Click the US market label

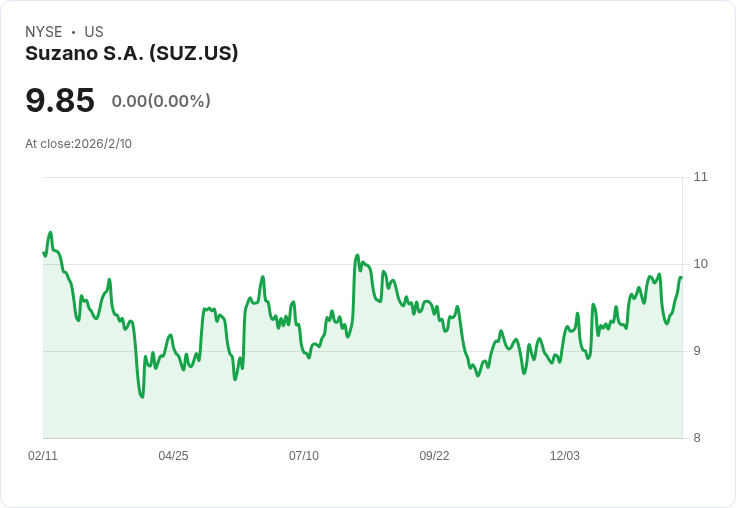94,31
